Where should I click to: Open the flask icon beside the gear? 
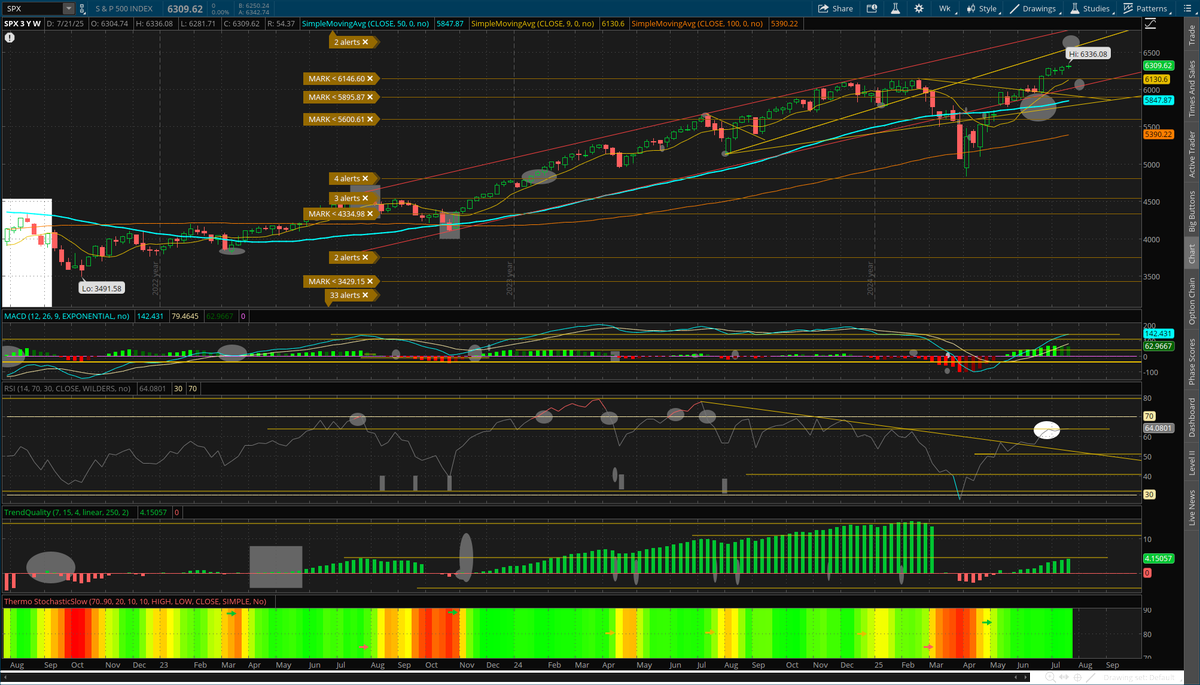click(896, 8)
